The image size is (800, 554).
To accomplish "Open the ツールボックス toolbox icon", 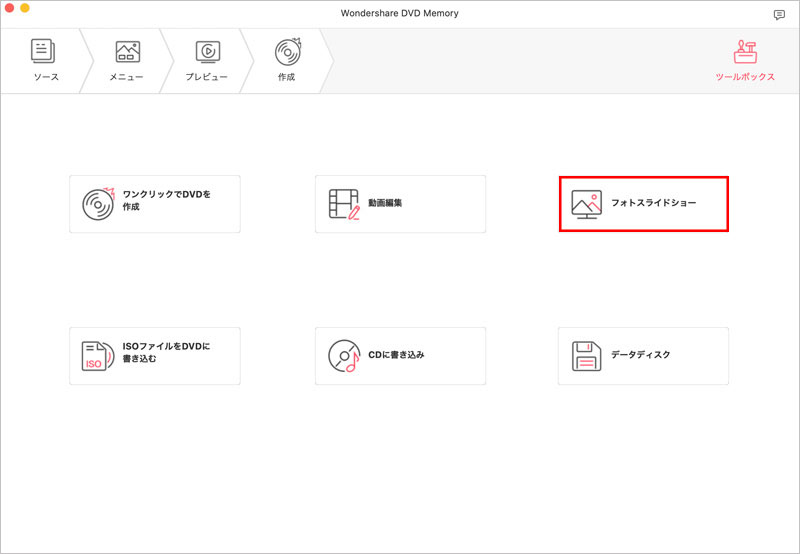I will point(745,61).
